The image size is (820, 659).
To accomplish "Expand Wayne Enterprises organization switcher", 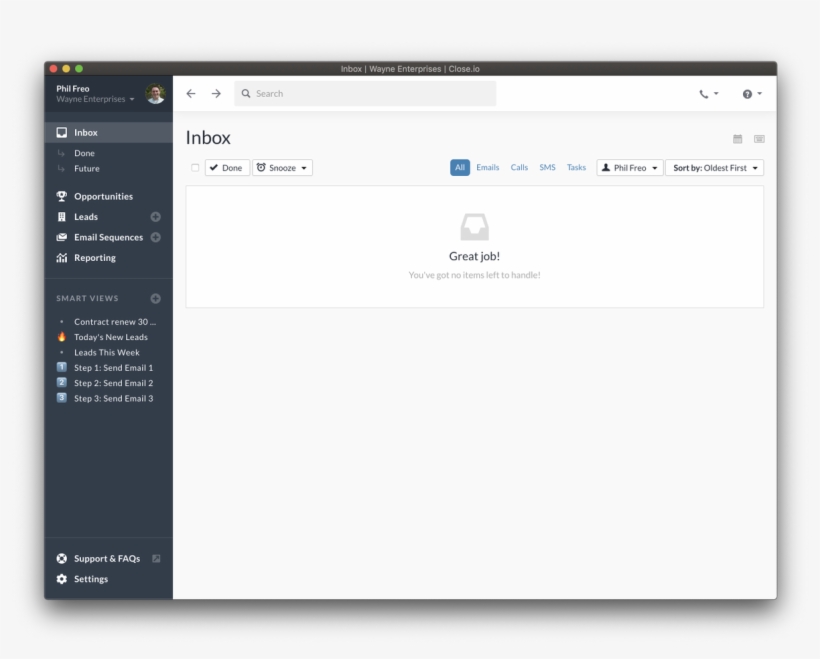I will point(95,100).
